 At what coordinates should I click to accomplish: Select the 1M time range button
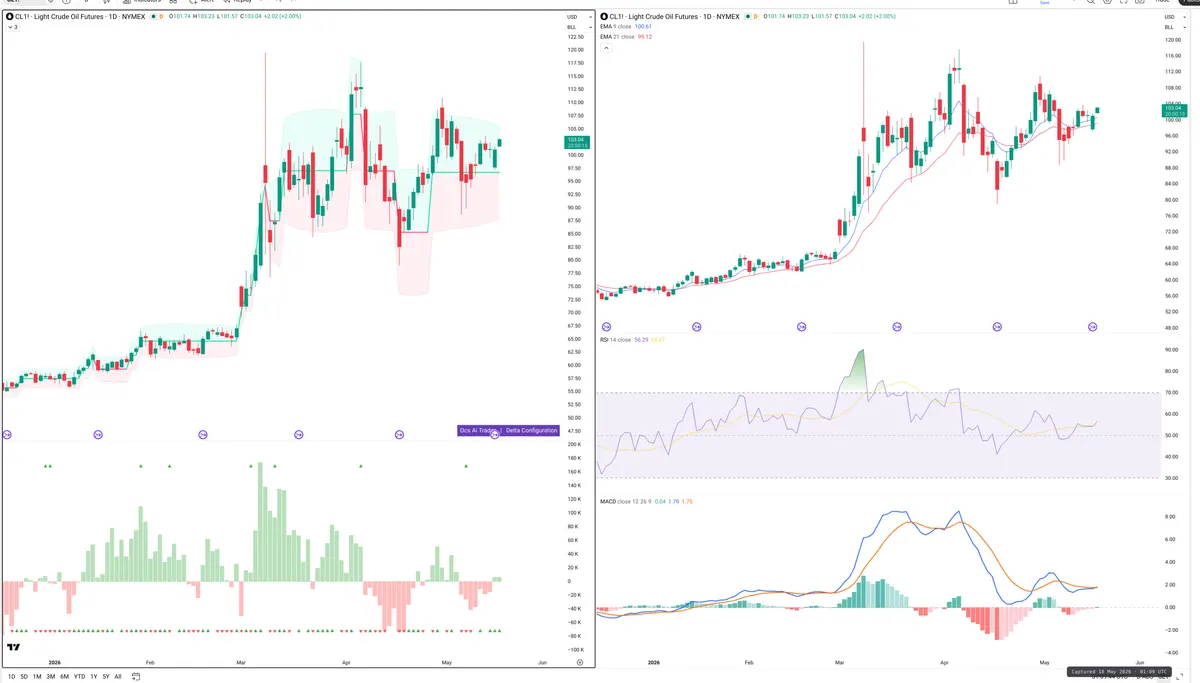pyautogui.click(x=37, y=676)
